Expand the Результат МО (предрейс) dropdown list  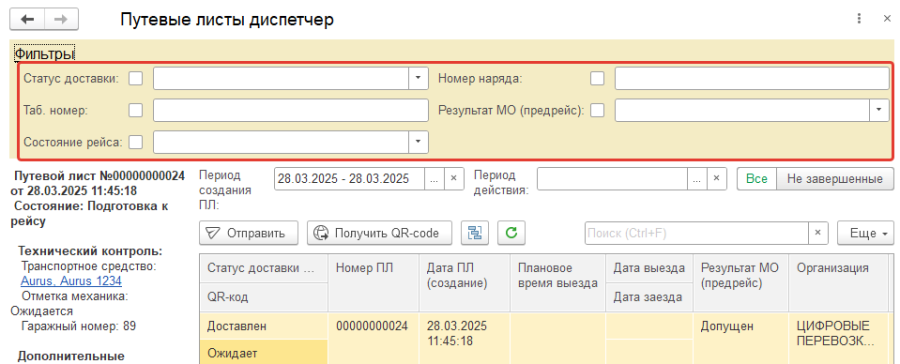[x=879, y=110]
